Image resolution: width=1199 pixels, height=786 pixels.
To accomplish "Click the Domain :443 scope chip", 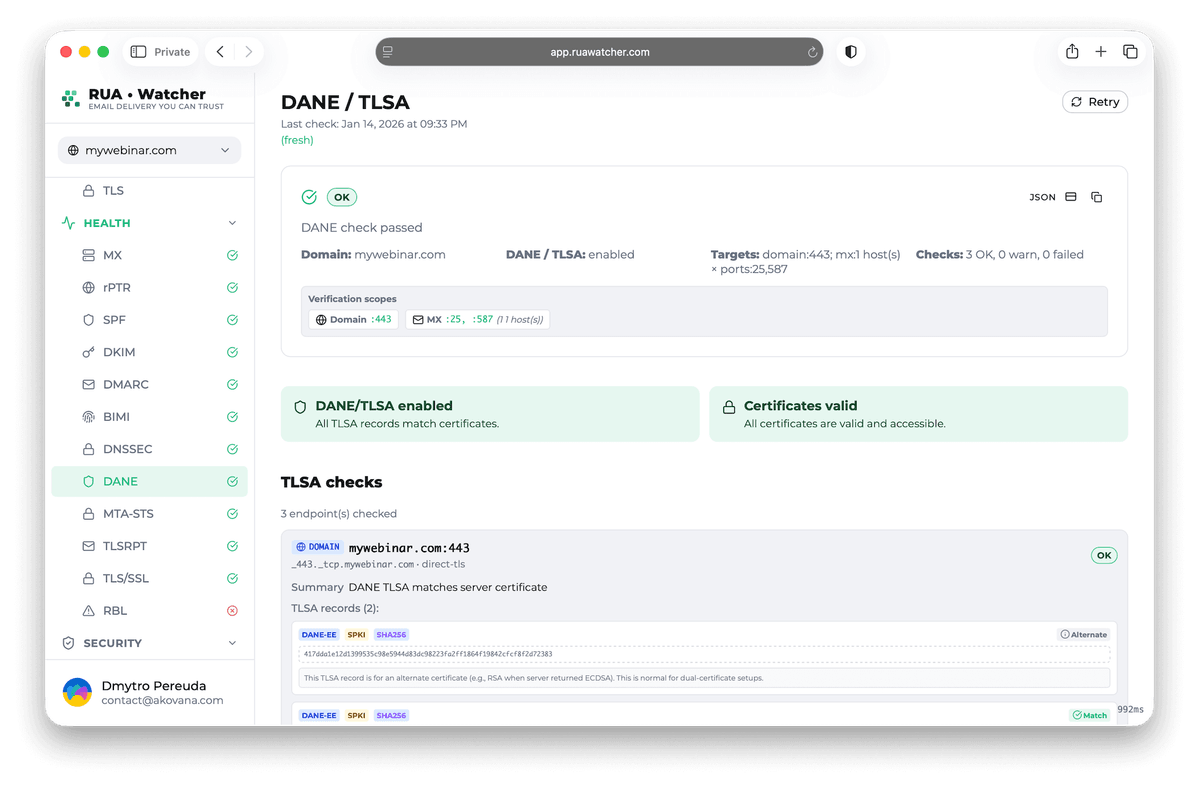I will click(x=353, y=320).
